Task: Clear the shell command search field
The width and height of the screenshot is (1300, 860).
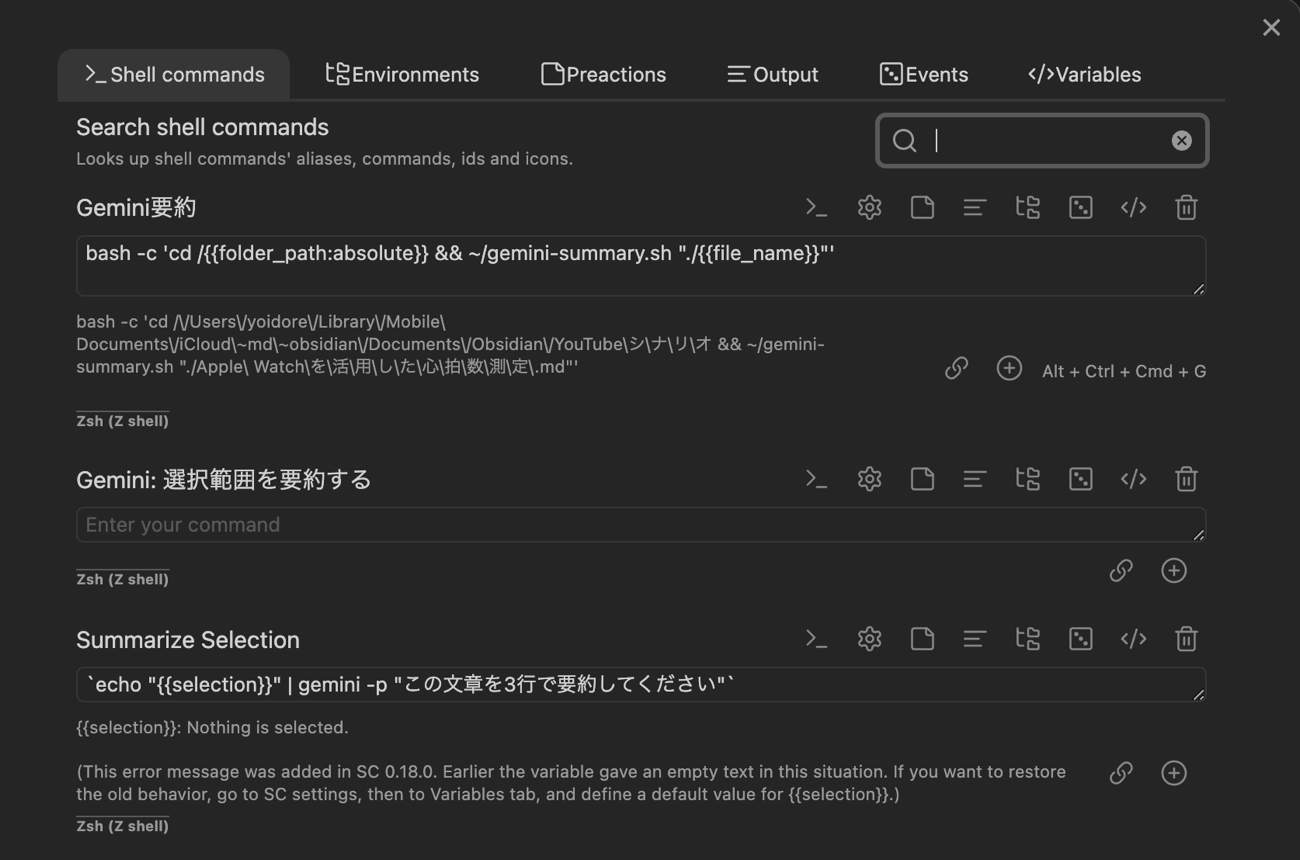Action: tap(1181, 141)
